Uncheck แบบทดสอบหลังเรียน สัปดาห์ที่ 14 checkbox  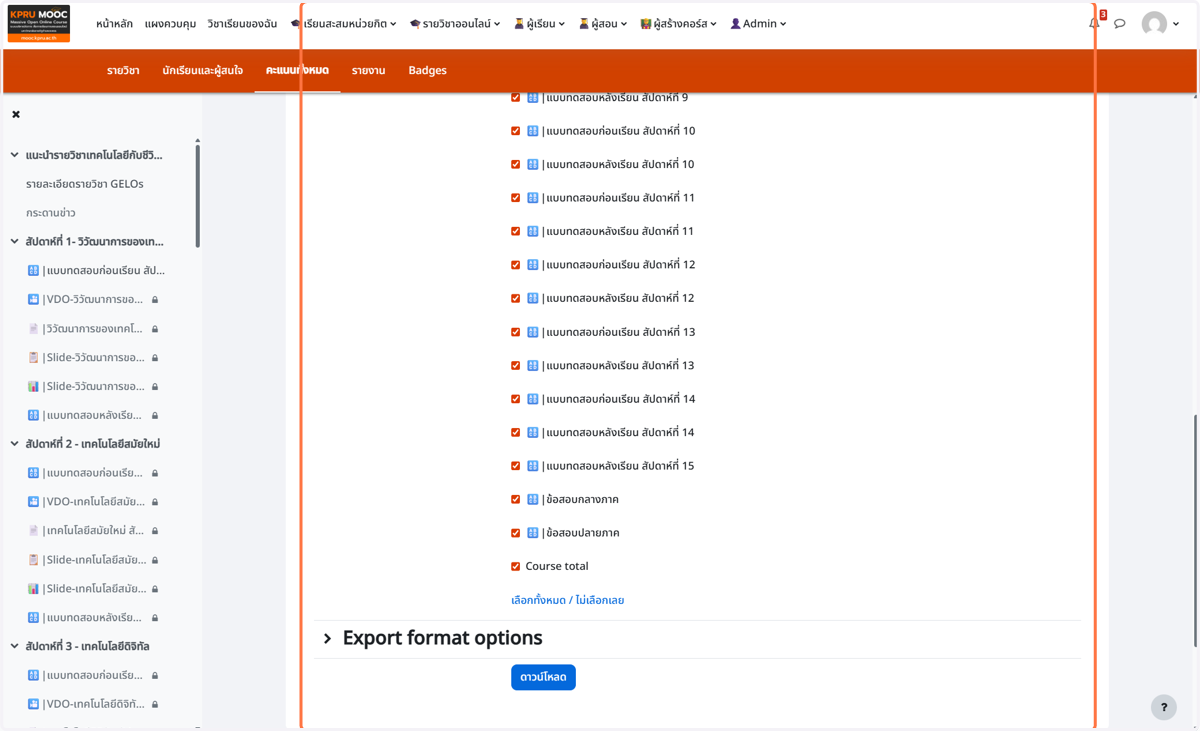516,432
